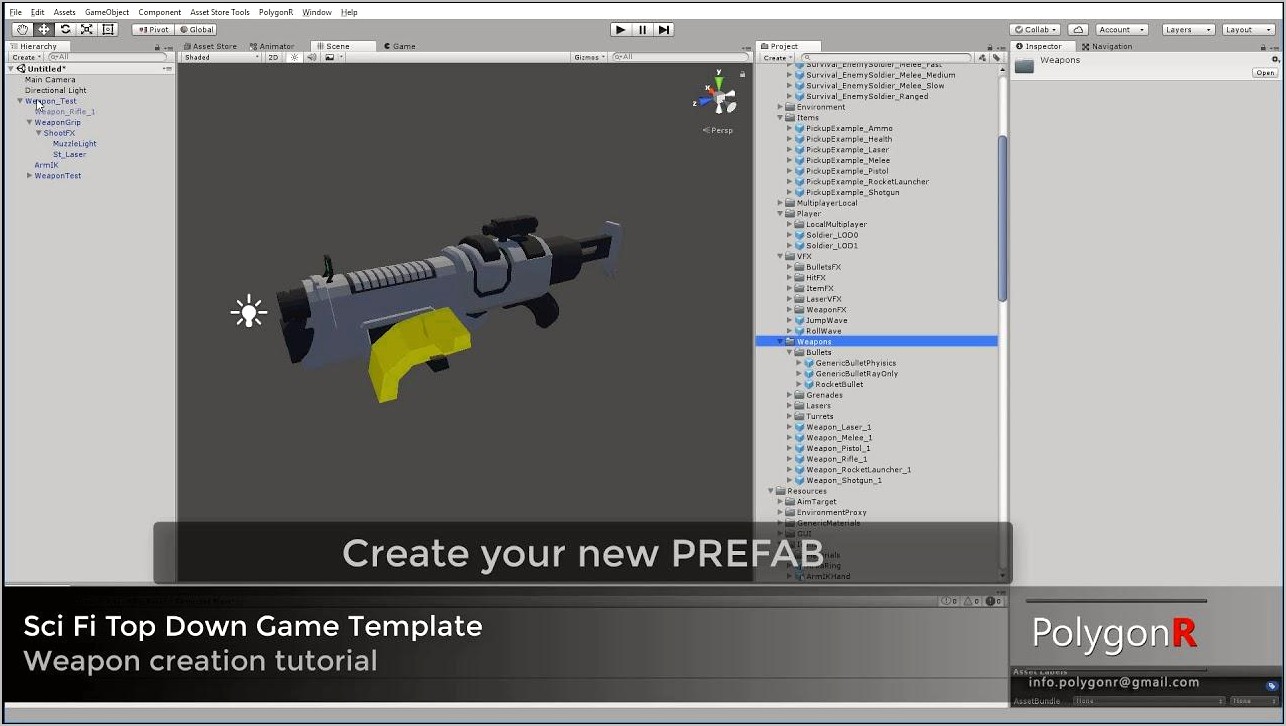Click the scene orientation gizmo

pos(717,95)
